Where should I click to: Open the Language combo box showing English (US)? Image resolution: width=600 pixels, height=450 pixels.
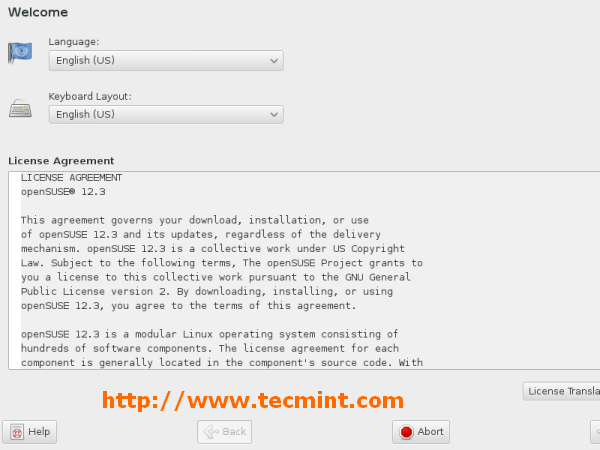point(166,60)
